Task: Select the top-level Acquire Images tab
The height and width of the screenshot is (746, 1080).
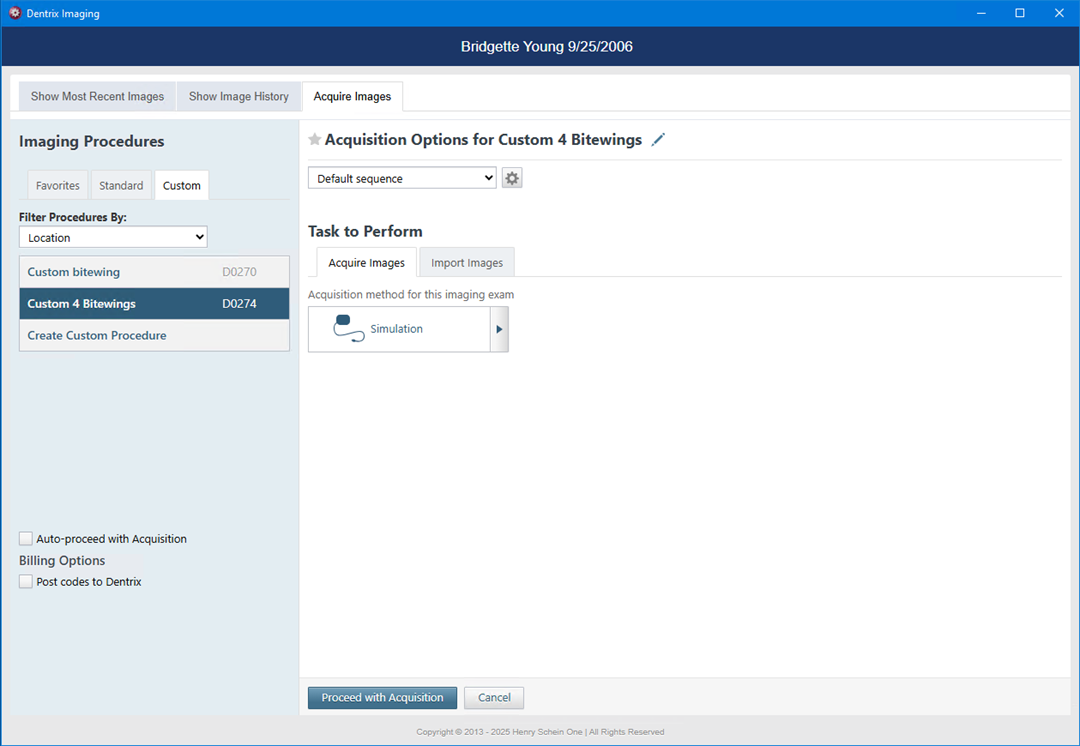Action: pos(352,96)
